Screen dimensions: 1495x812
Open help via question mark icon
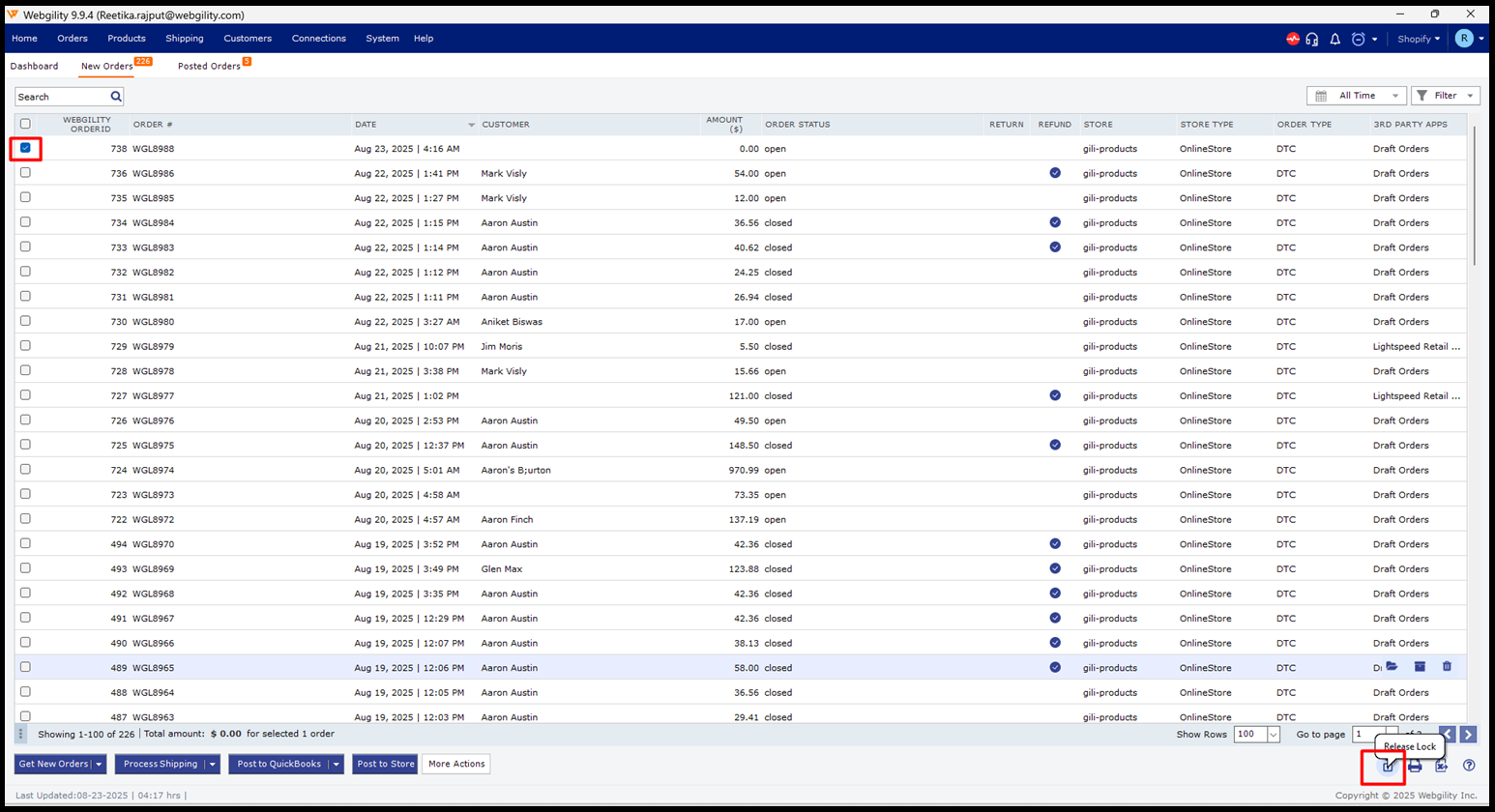(1469, 766)
